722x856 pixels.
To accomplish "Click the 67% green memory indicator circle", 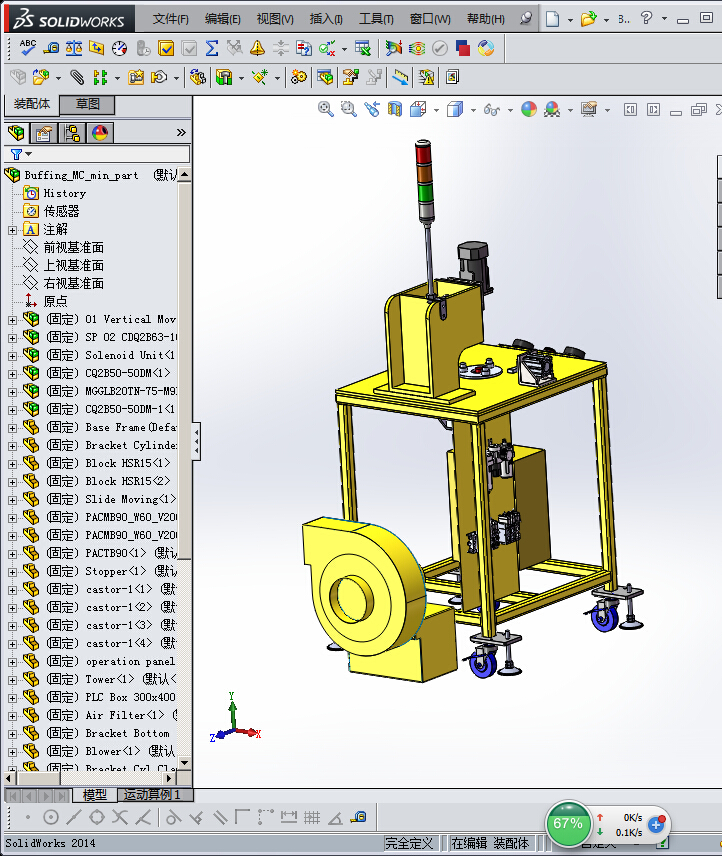I will [x=568, y=823].
